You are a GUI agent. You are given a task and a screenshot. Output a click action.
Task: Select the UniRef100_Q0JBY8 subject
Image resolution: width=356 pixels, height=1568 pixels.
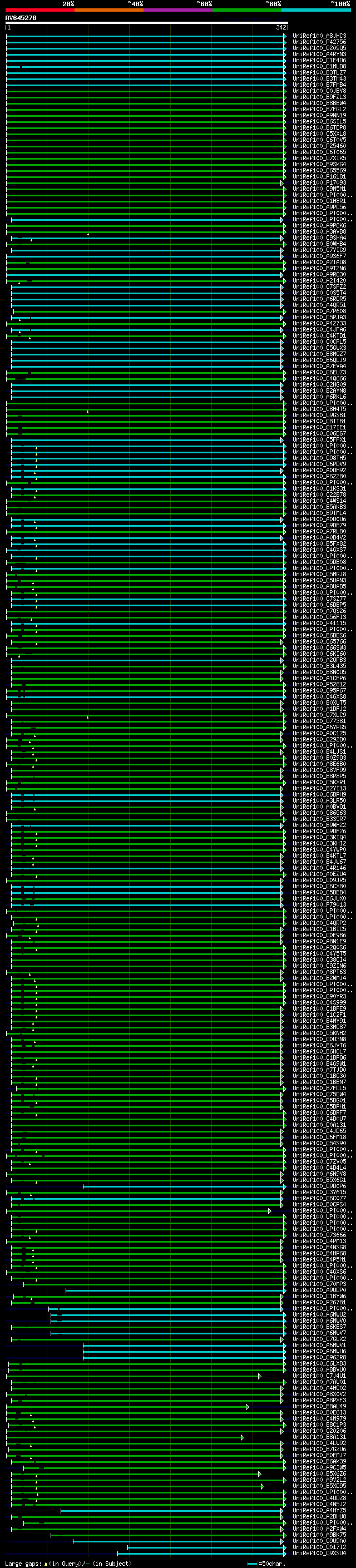tap(319, 91)
